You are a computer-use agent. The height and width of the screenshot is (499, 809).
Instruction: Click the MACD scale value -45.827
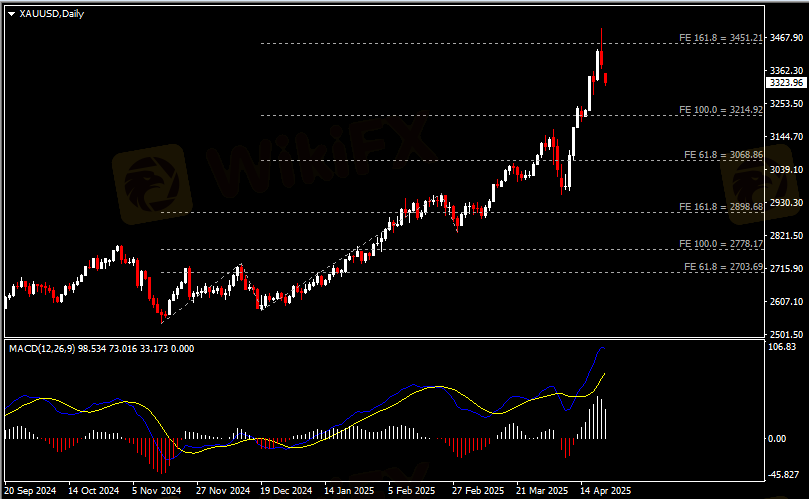(784, 475)
